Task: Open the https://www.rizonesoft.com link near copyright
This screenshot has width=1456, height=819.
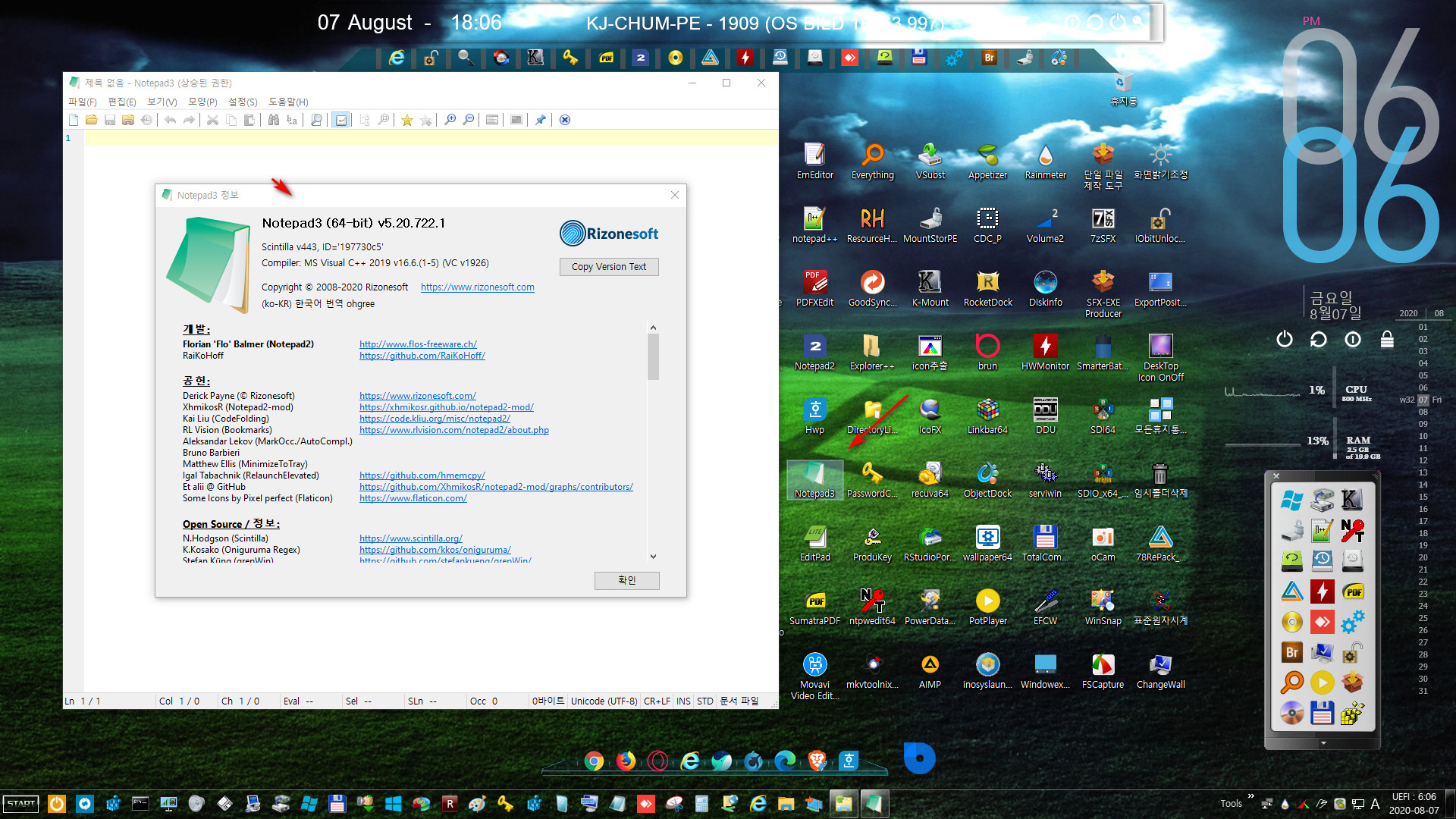Action: pyautogui.click(x=478, y=287)
